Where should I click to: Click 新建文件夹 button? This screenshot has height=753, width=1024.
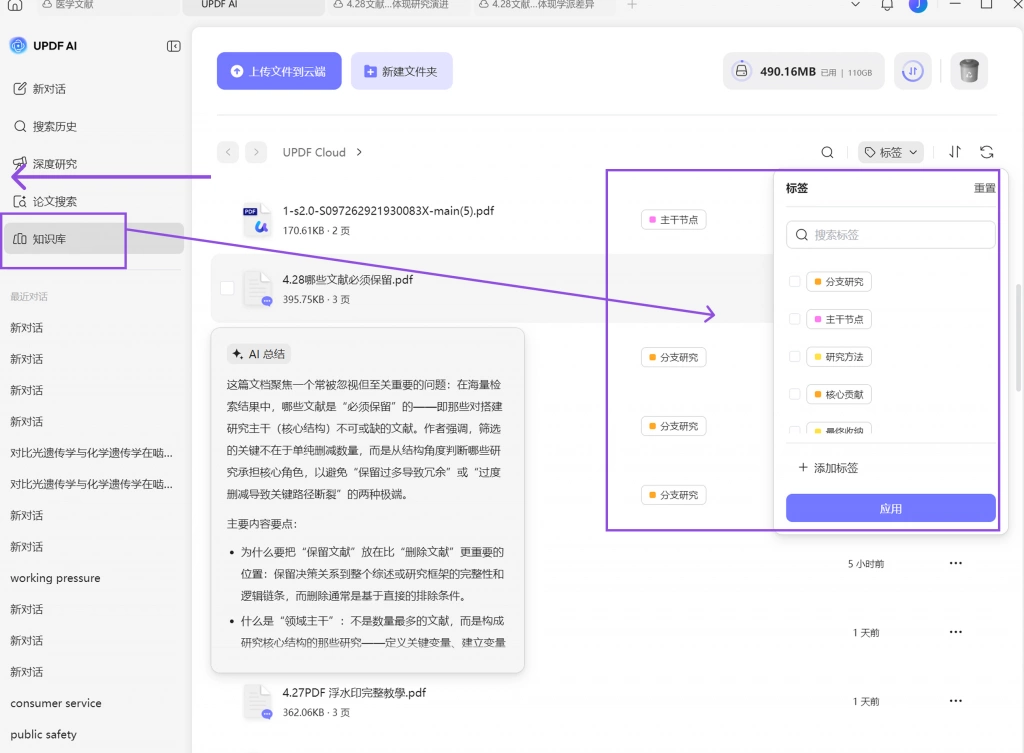402,71
